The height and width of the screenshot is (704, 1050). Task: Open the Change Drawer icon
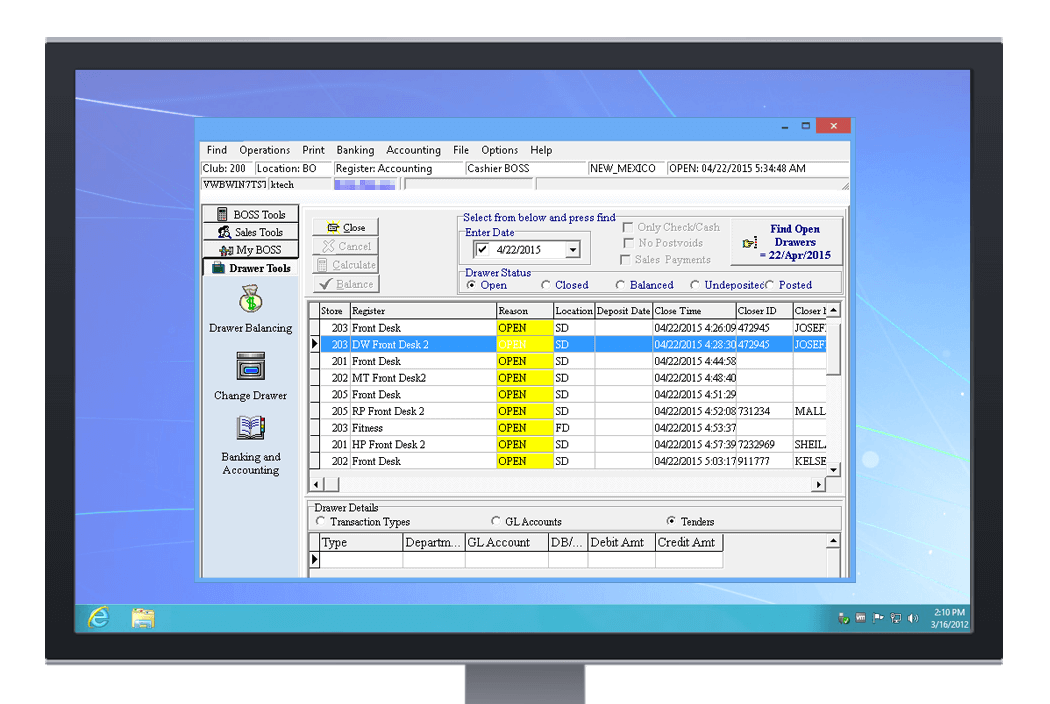tap(250, 366)
